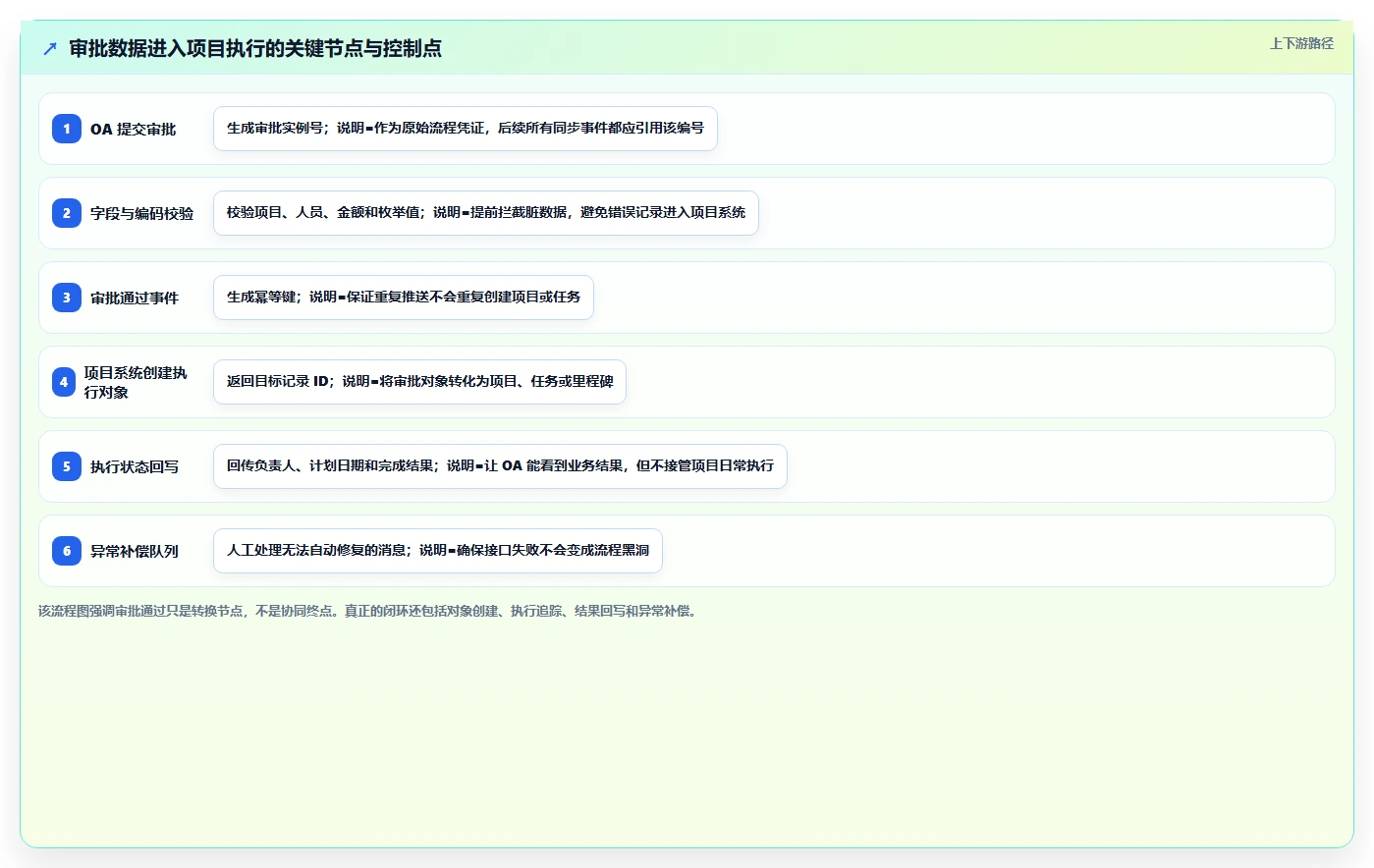Select the 项目系统创建执行对象 step label
The image size is (1374, 868).
[x=136, y=382]
